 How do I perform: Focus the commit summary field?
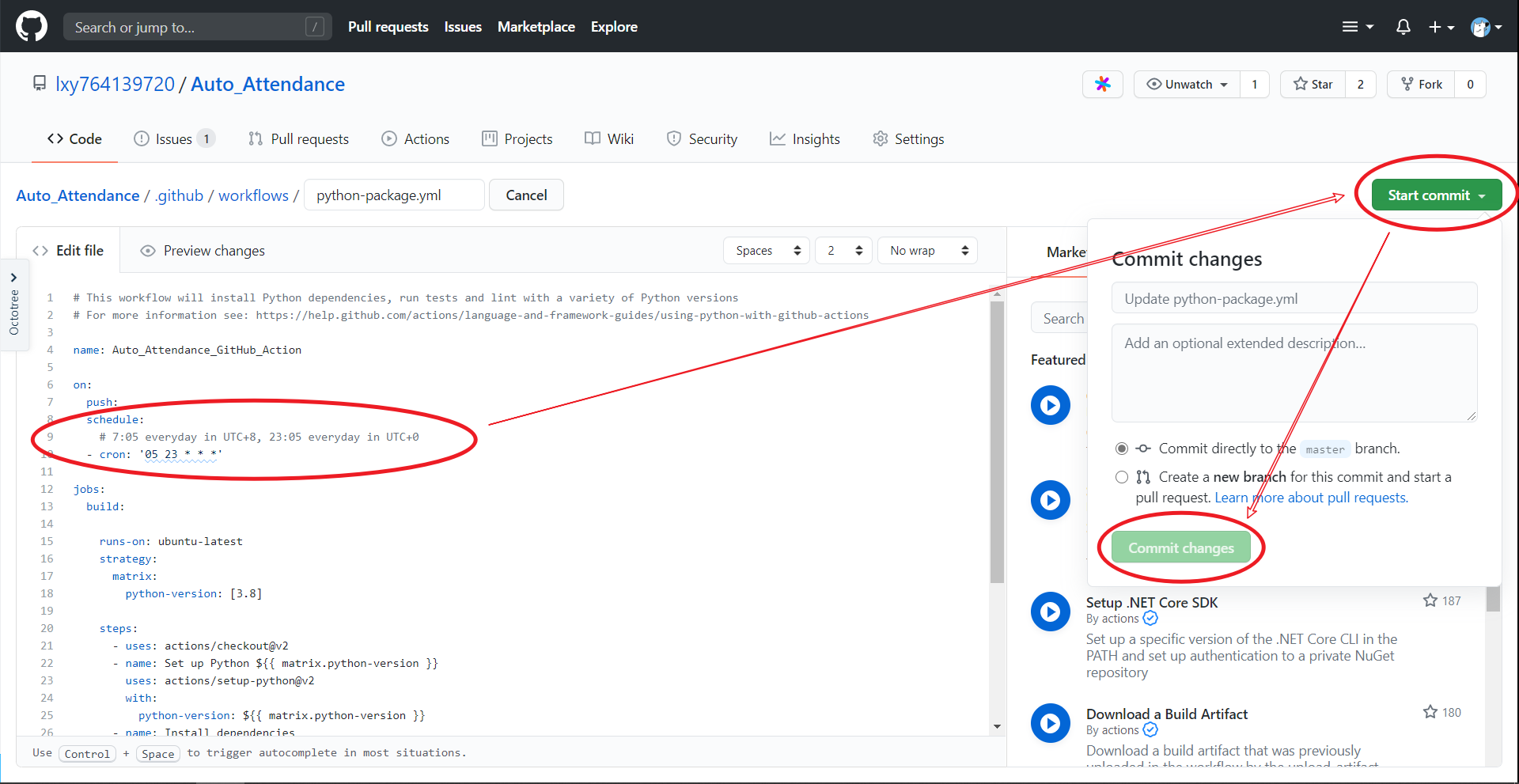tap(1294, 298)
